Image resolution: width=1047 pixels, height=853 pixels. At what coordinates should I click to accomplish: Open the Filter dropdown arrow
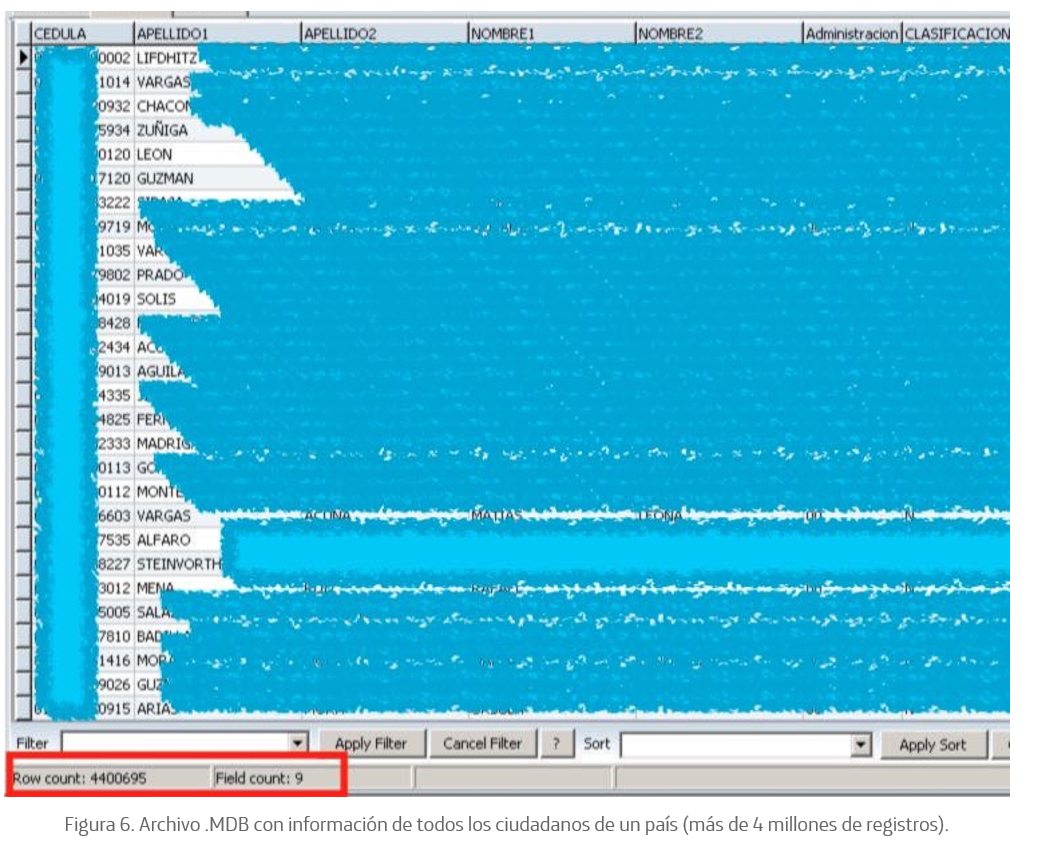click(x=297, y=744)
